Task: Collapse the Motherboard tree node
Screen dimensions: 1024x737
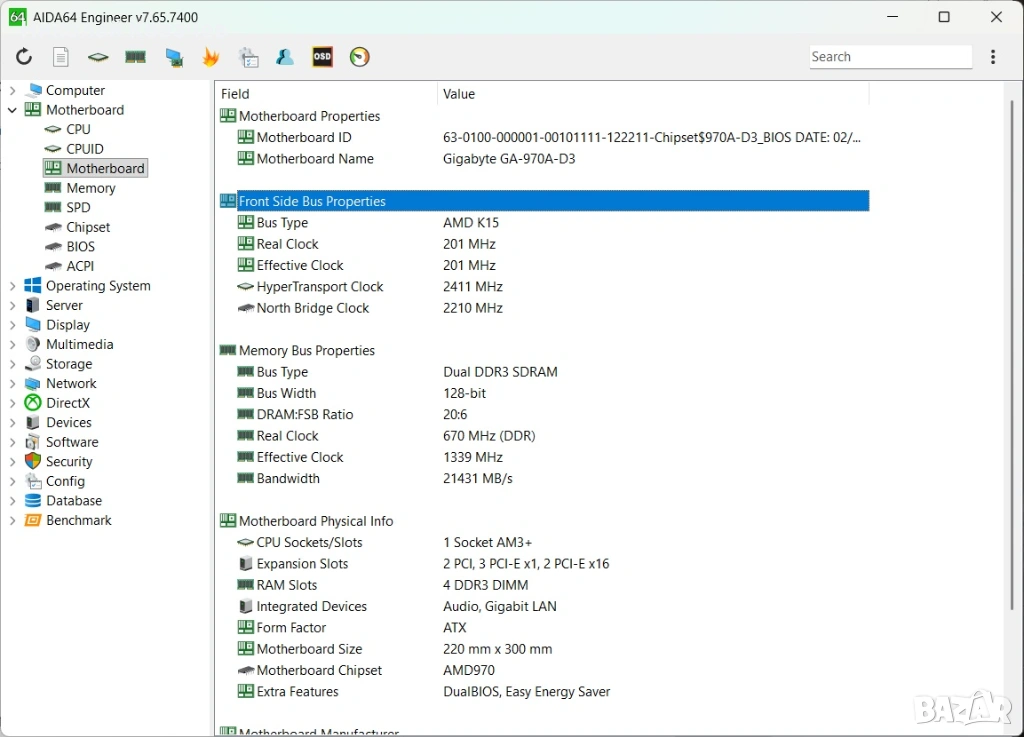Action: (12, 110)
